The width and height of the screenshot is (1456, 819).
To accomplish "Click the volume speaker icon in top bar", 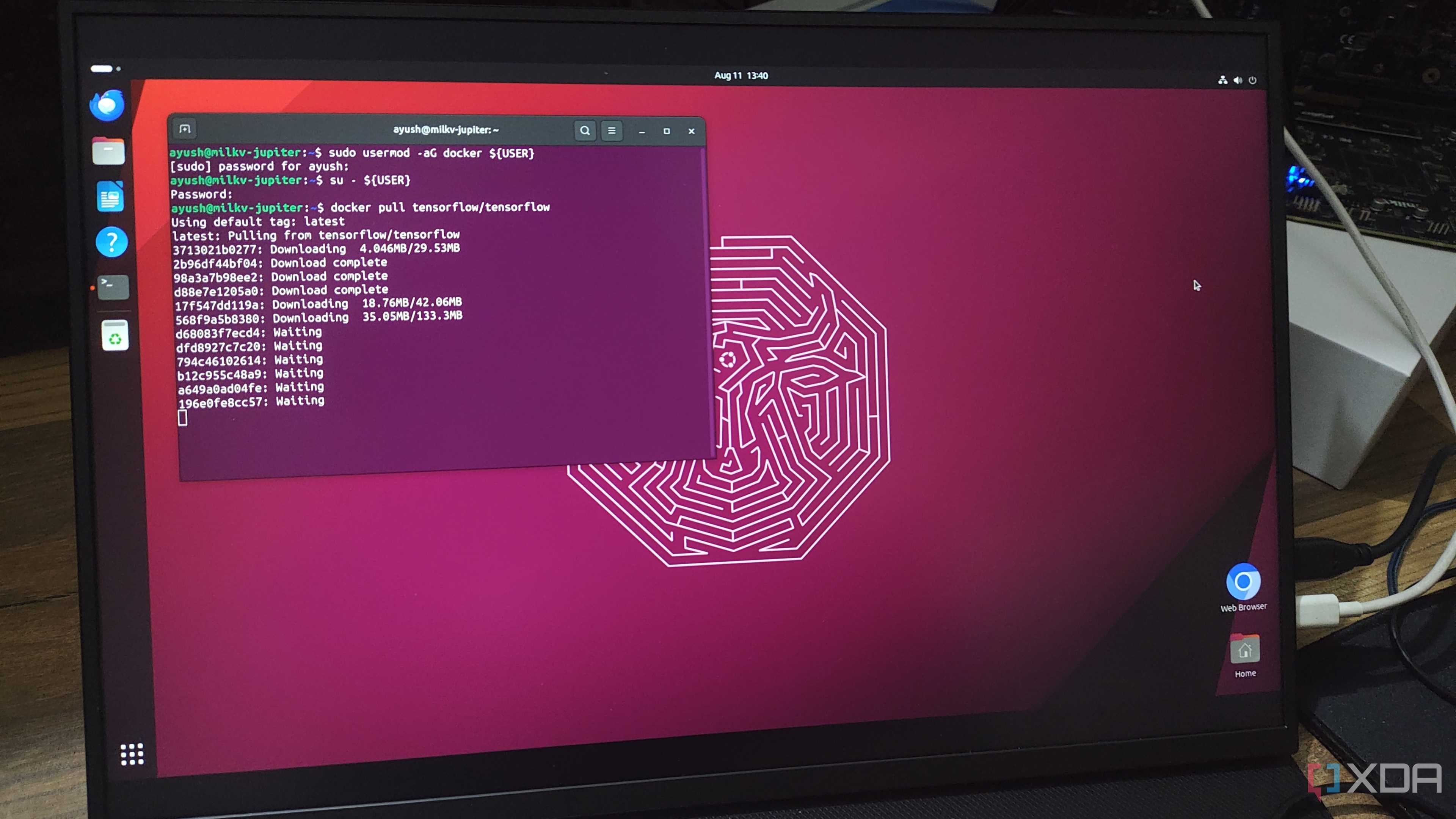I will click(1238, 80).
